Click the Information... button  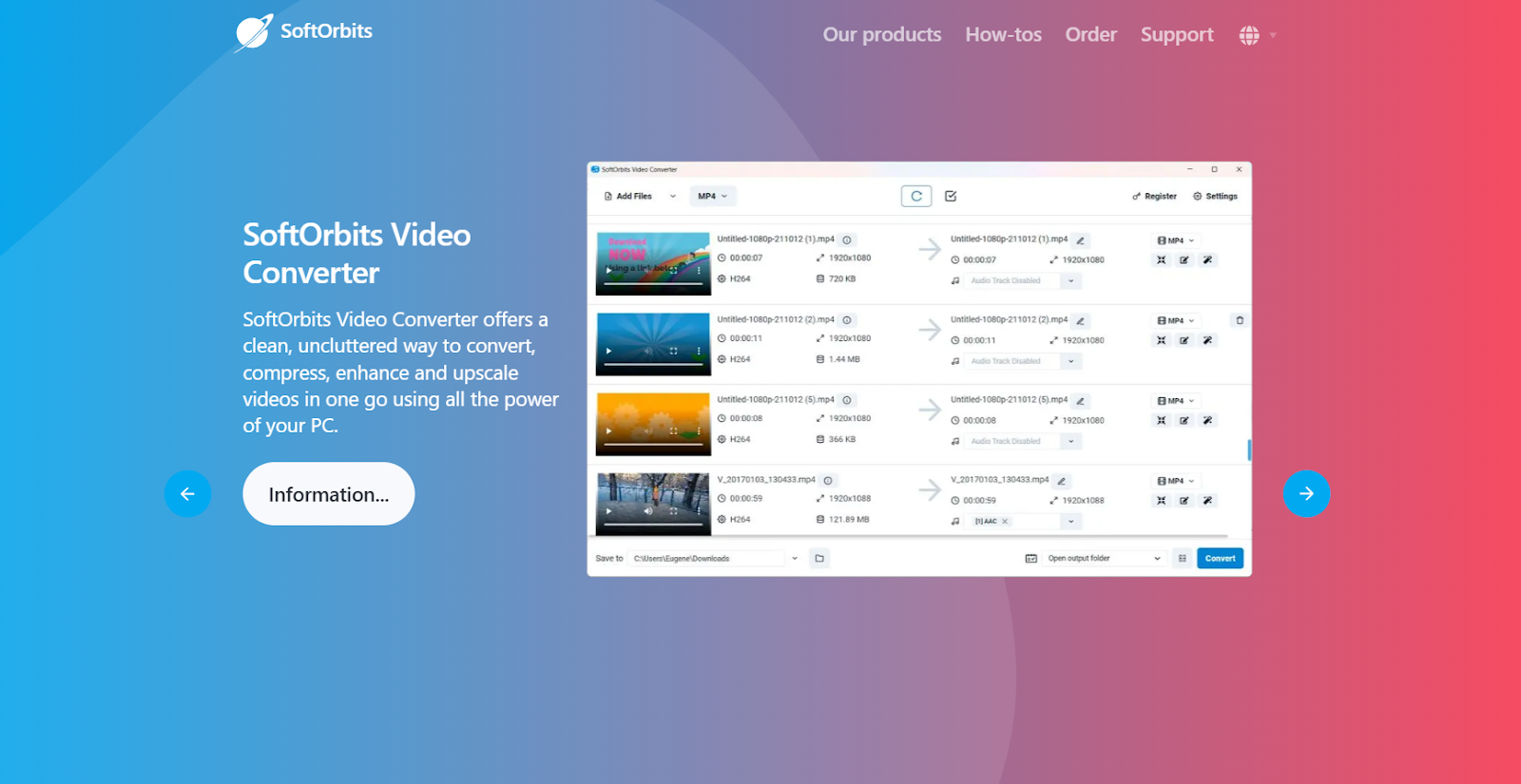coord(328,494)
